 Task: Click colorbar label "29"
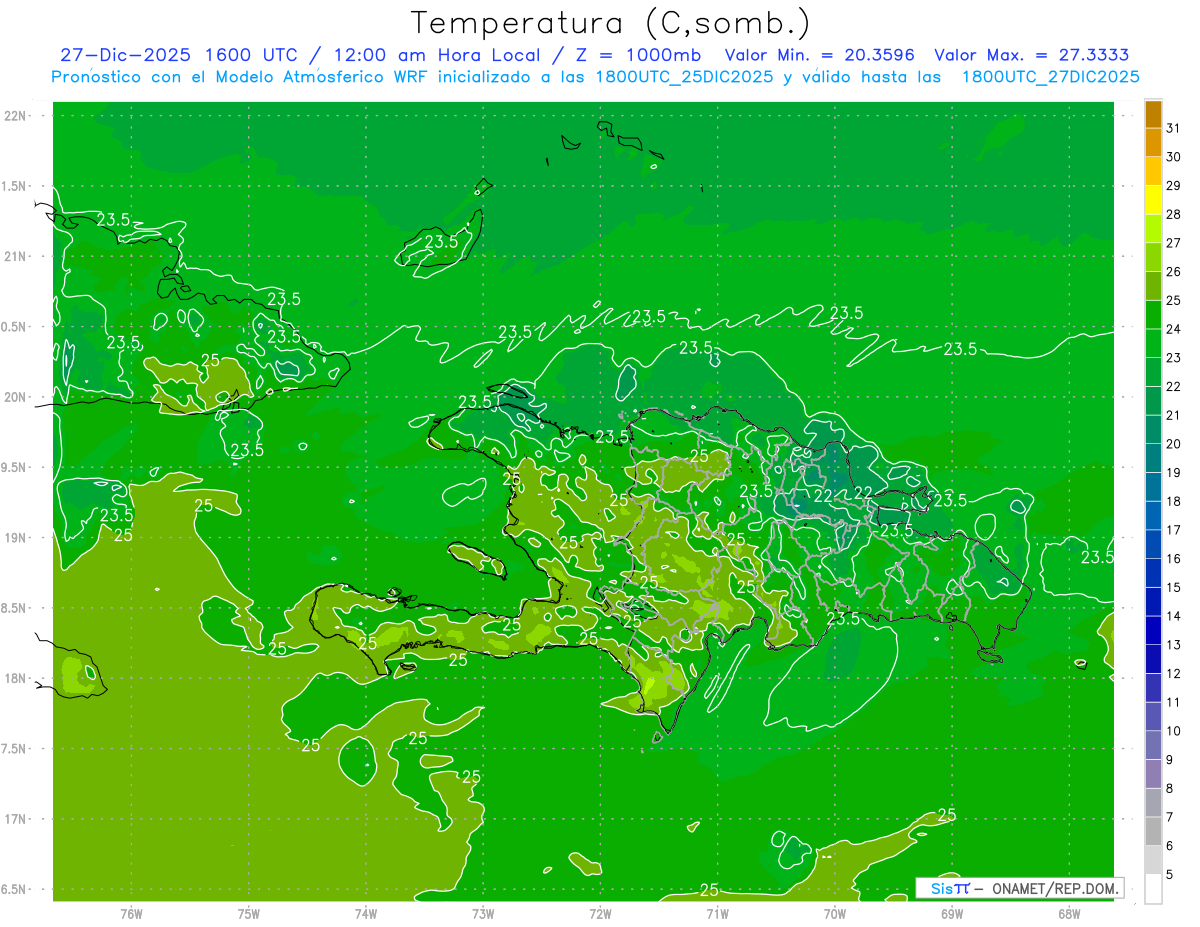tap(1173, 186)
